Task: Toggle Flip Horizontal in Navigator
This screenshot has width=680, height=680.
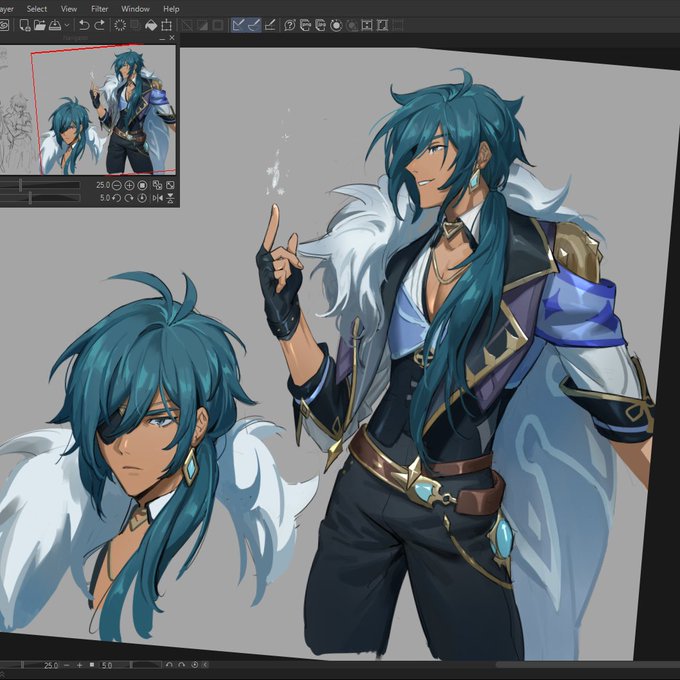Action: coord(157,198)
